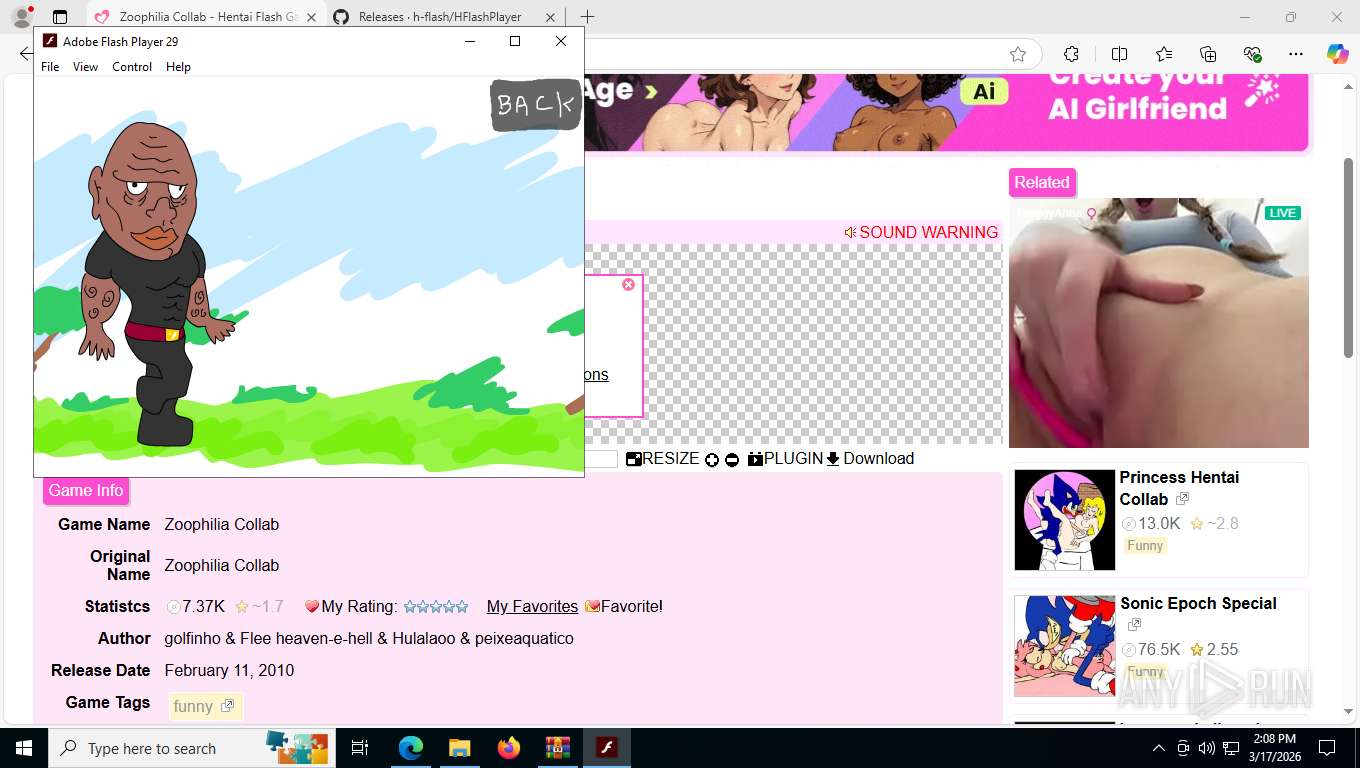Click the page vertical scrollbar
Viewport: 1360px width, 768px height.
tap(1349, 257)
